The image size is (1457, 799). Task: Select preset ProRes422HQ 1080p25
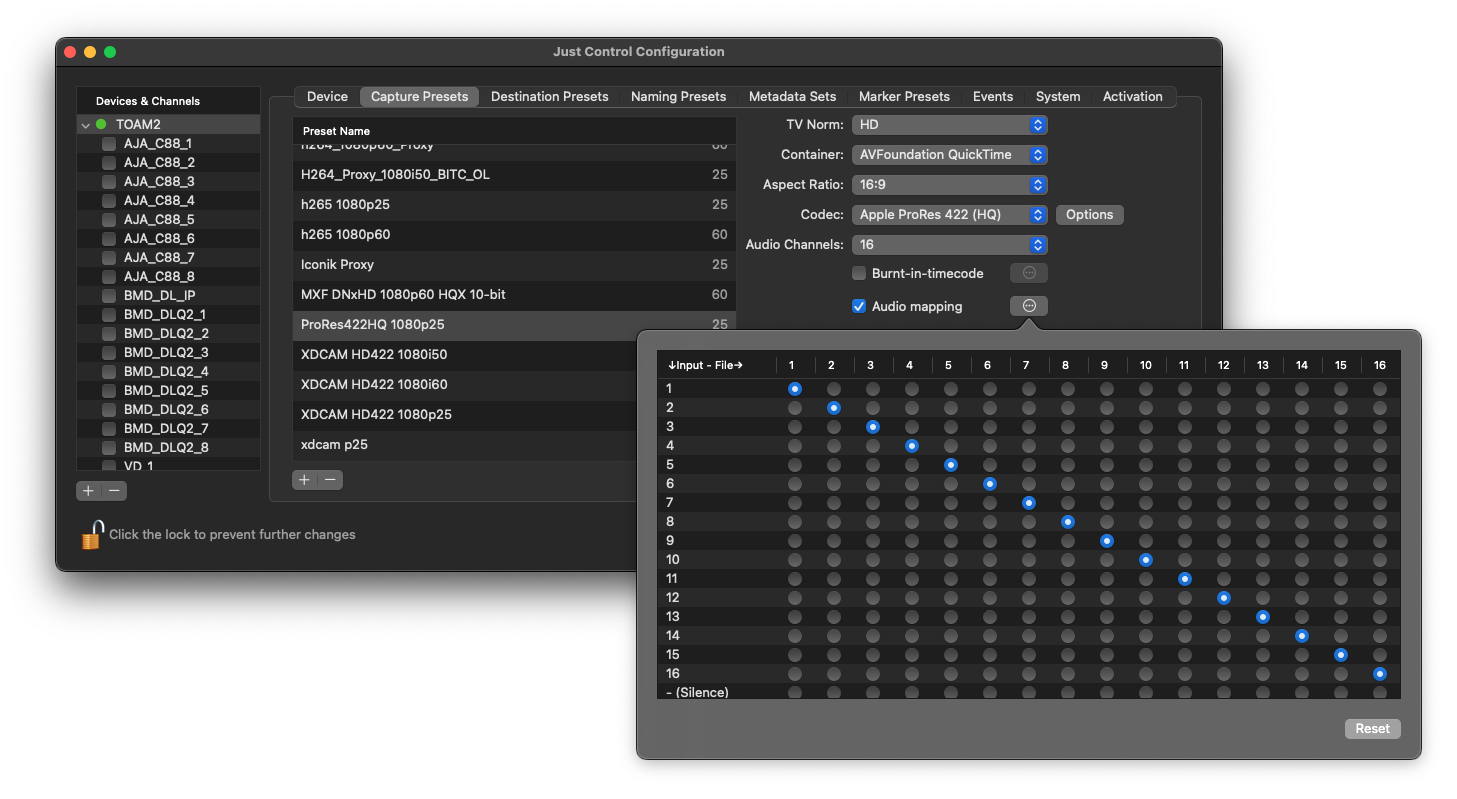(x=514, y=325)
